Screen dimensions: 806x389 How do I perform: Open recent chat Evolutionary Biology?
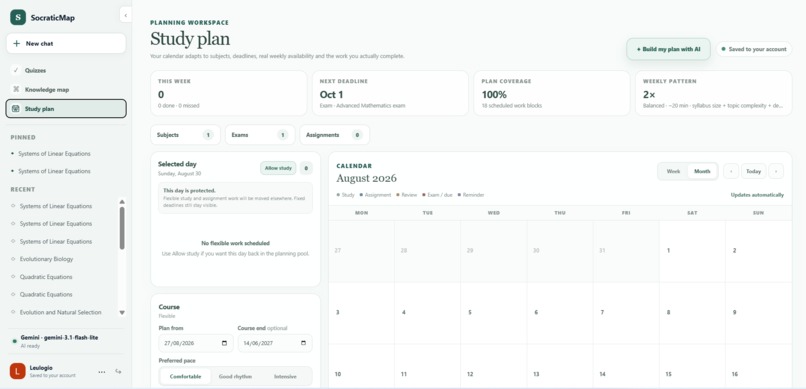pyautogui.click(x=46, y=259)
